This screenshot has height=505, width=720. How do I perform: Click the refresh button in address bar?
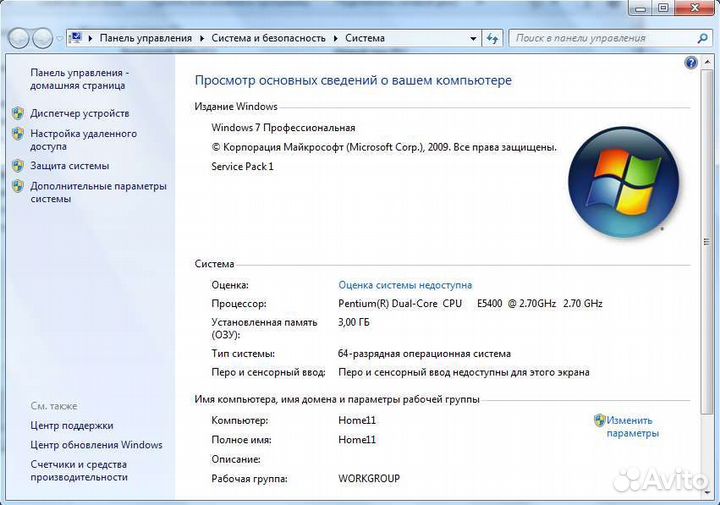pyautogui.click(x=492, y=39)
